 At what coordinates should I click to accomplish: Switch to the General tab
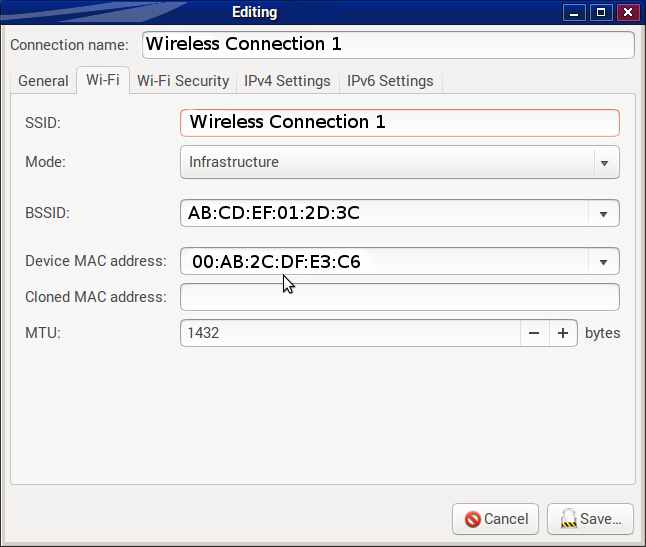pos(43,81)
